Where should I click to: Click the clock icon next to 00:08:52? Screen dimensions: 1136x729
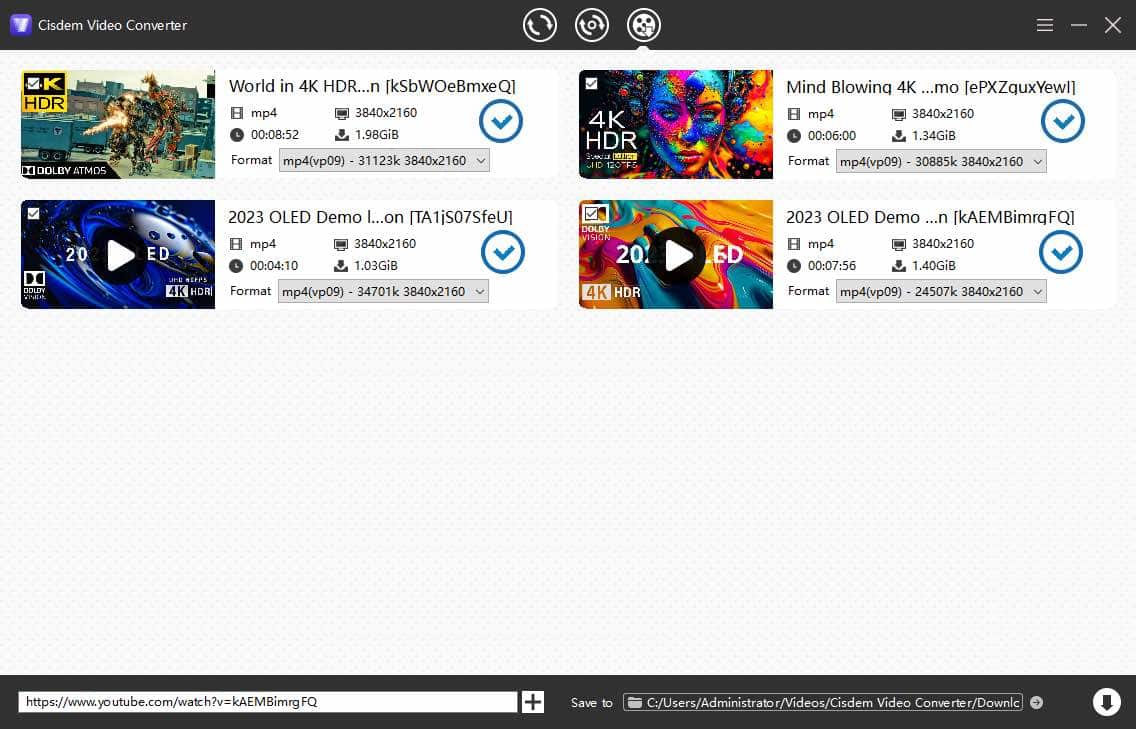[x=237, y=135]
